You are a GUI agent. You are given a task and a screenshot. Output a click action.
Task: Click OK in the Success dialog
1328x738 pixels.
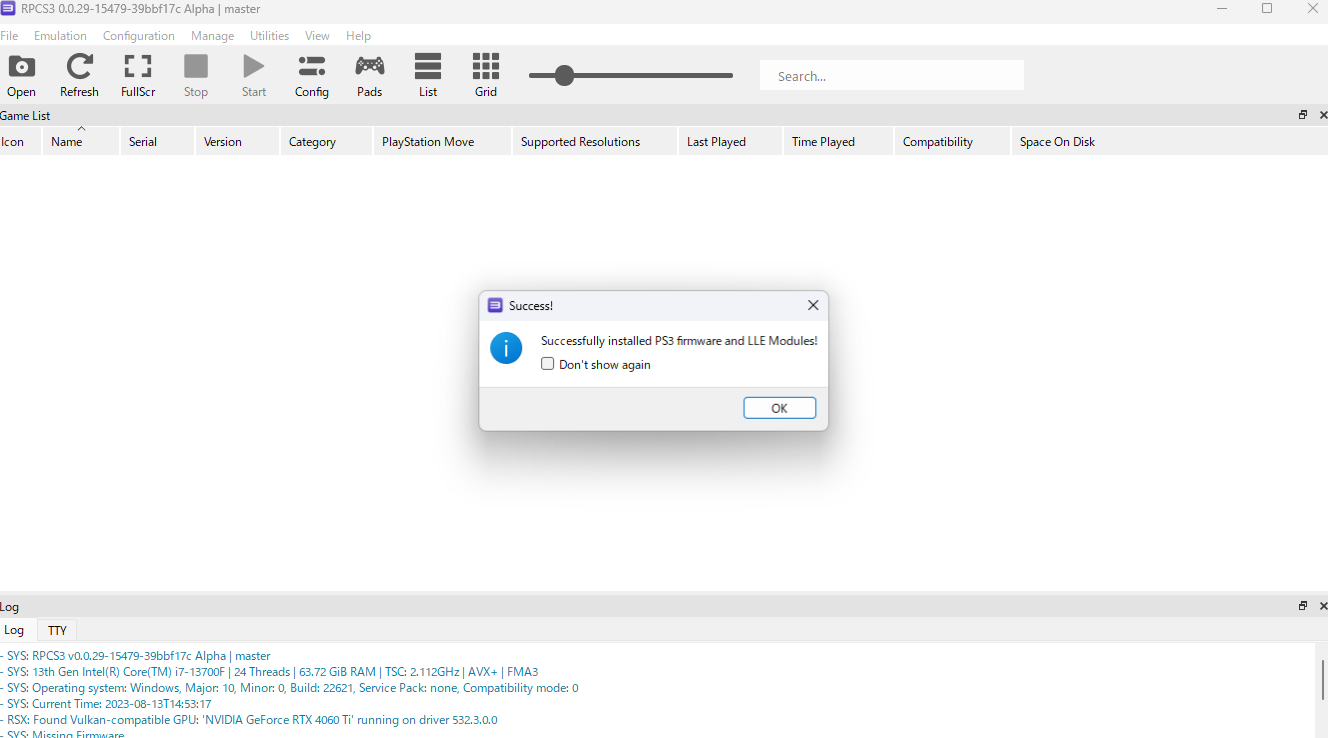click(x=780, y=408)
